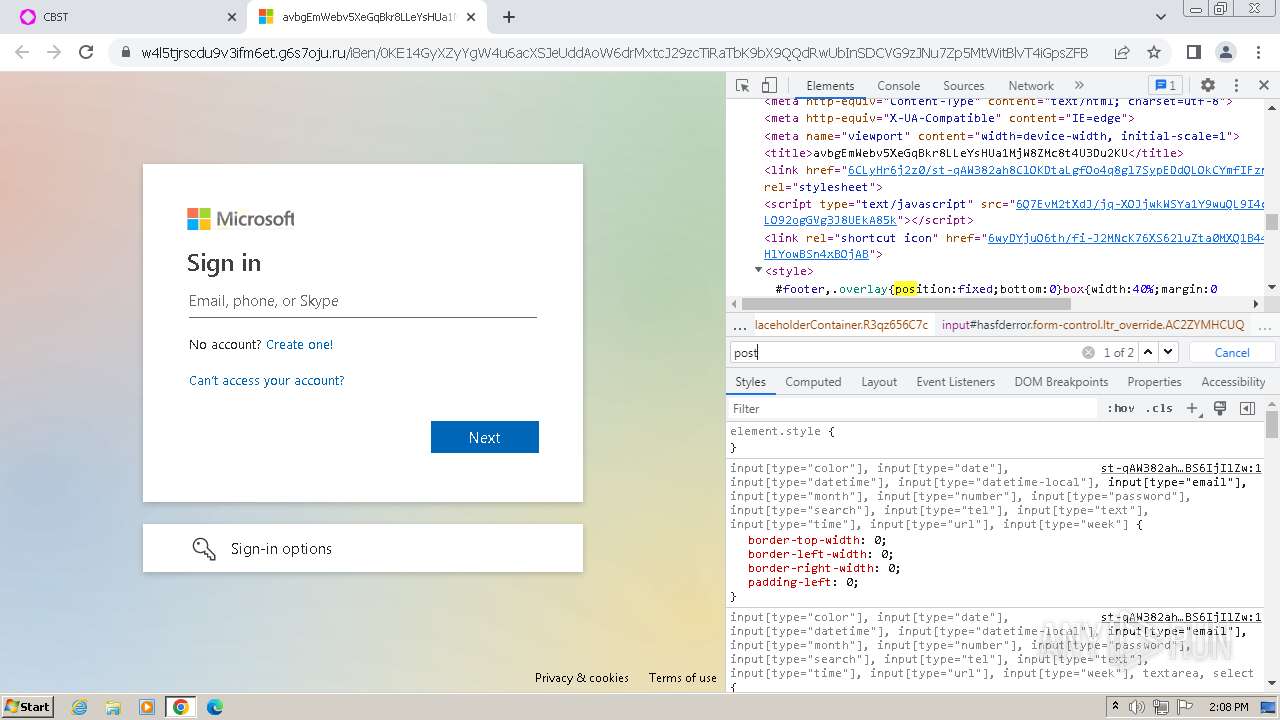This screenshot has width=1280, height=720.
Task: Open File Explorer from taskbar
Action: [113, 707]
